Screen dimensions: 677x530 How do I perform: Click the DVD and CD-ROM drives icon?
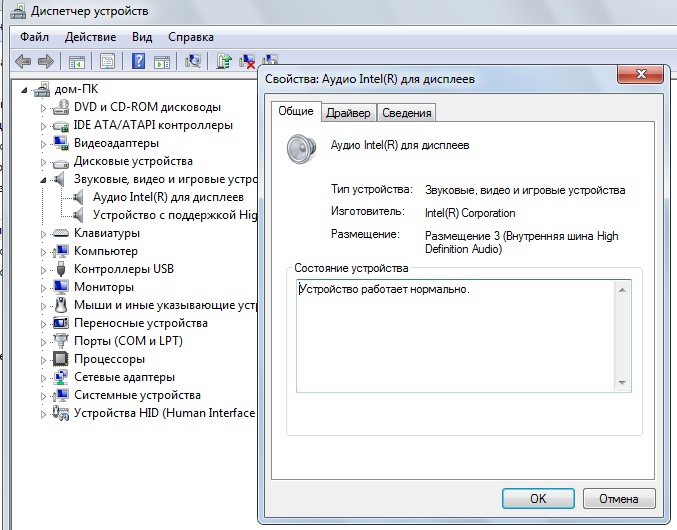pyautogui.click(x=60, y=107)
